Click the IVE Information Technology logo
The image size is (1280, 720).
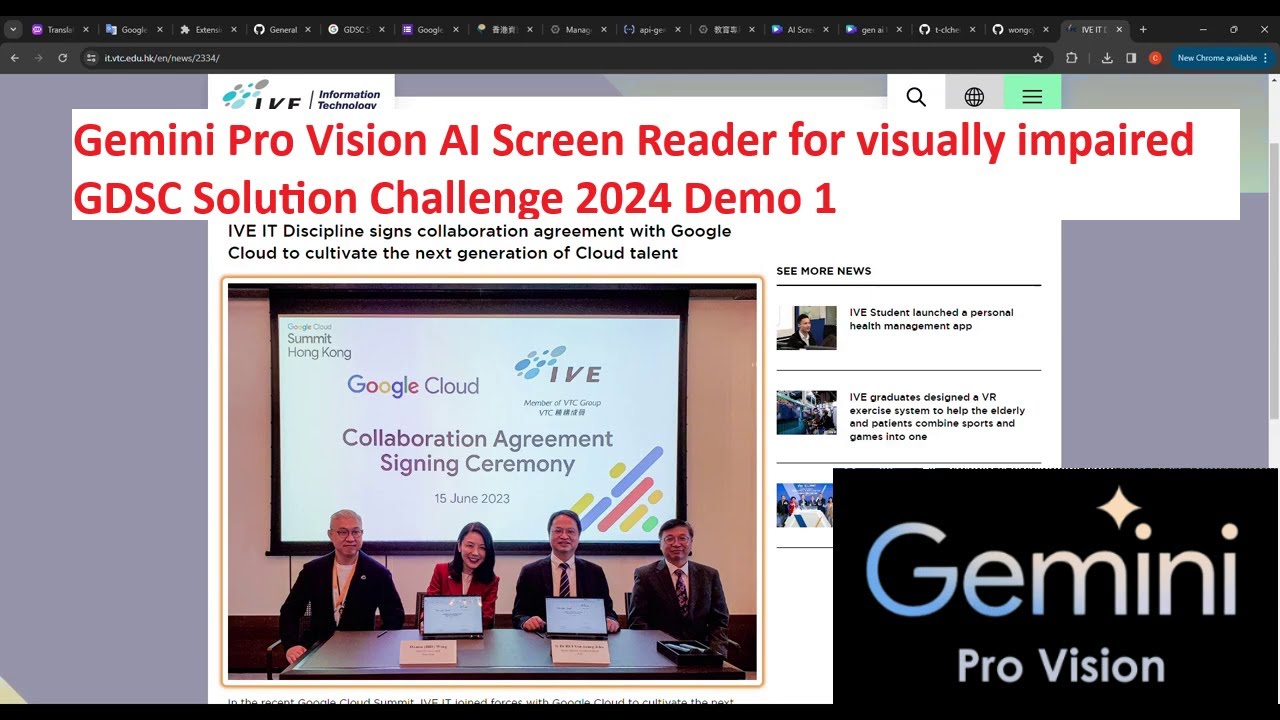(302, 95)
